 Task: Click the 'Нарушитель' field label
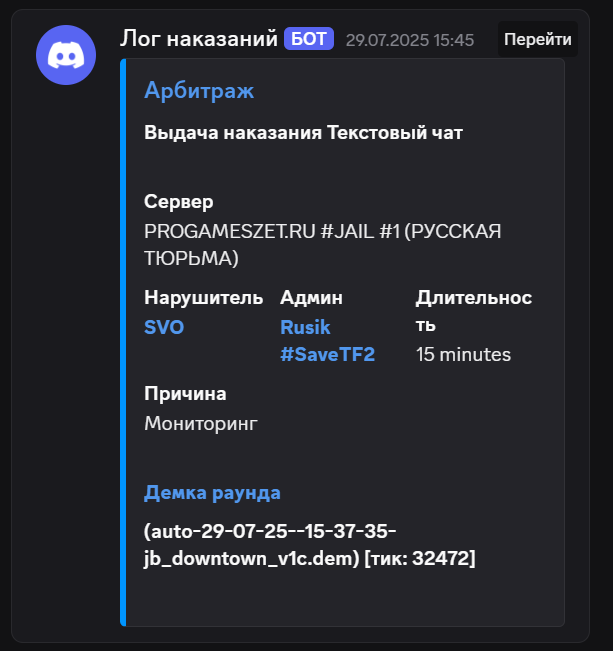[x=204, y=298]
